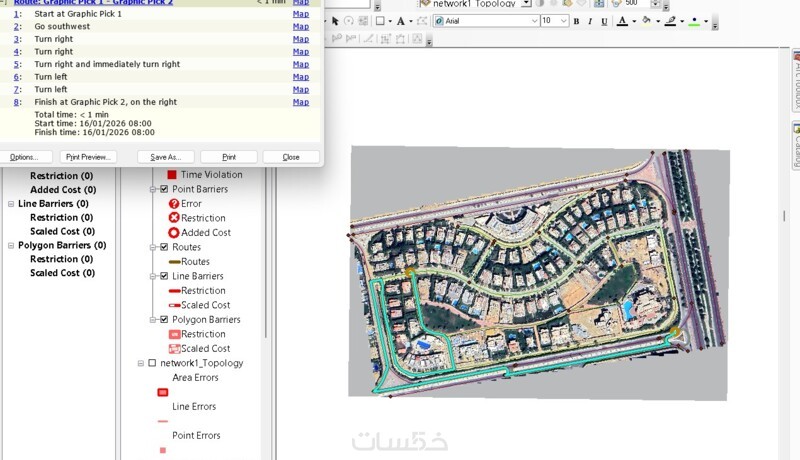Click step number 1: link
Screen dimensions: 800x460
18,14
